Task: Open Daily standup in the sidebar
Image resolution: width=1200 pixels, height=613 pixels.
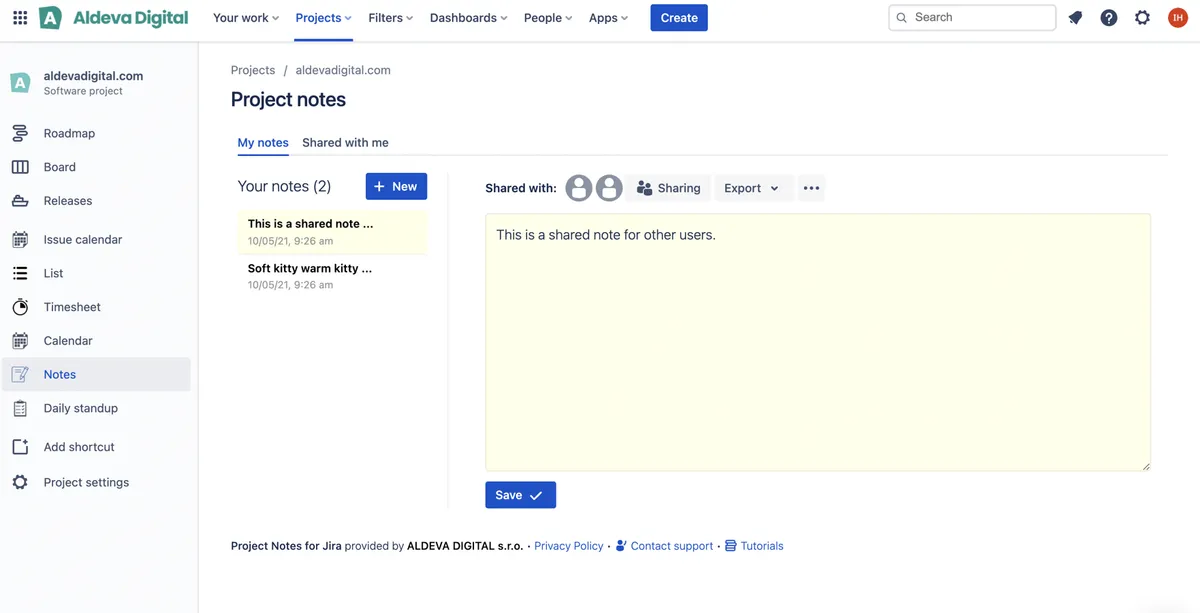Action: pyautogui.click(x=97, y=408)
